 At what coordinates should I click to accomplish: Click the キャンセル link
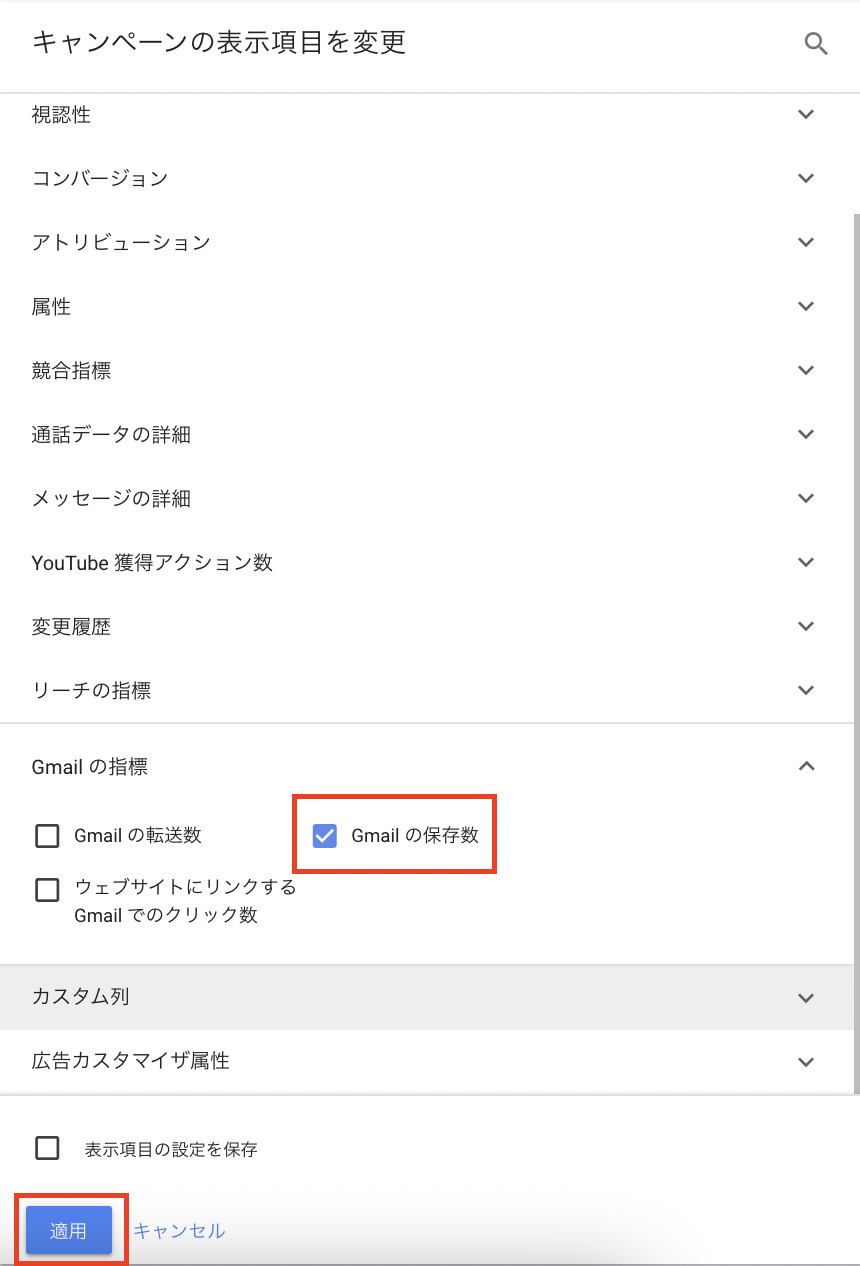[179, 1231]
